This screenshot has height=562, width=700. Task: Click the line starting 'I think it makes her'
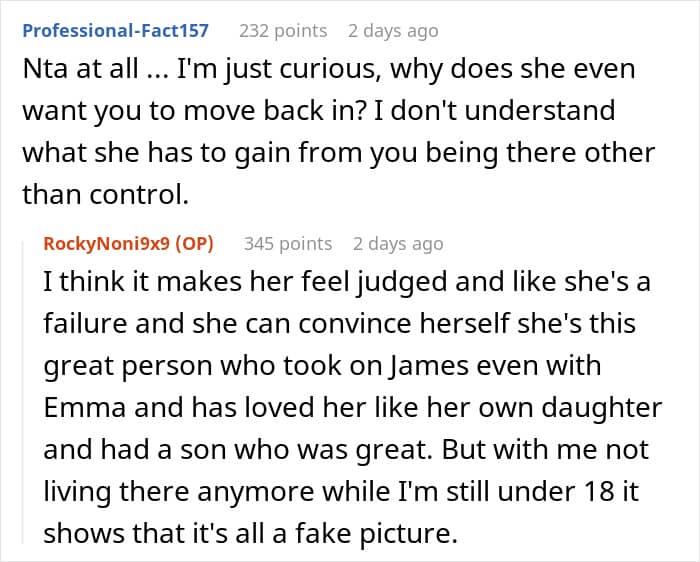(x=346, y=283)
